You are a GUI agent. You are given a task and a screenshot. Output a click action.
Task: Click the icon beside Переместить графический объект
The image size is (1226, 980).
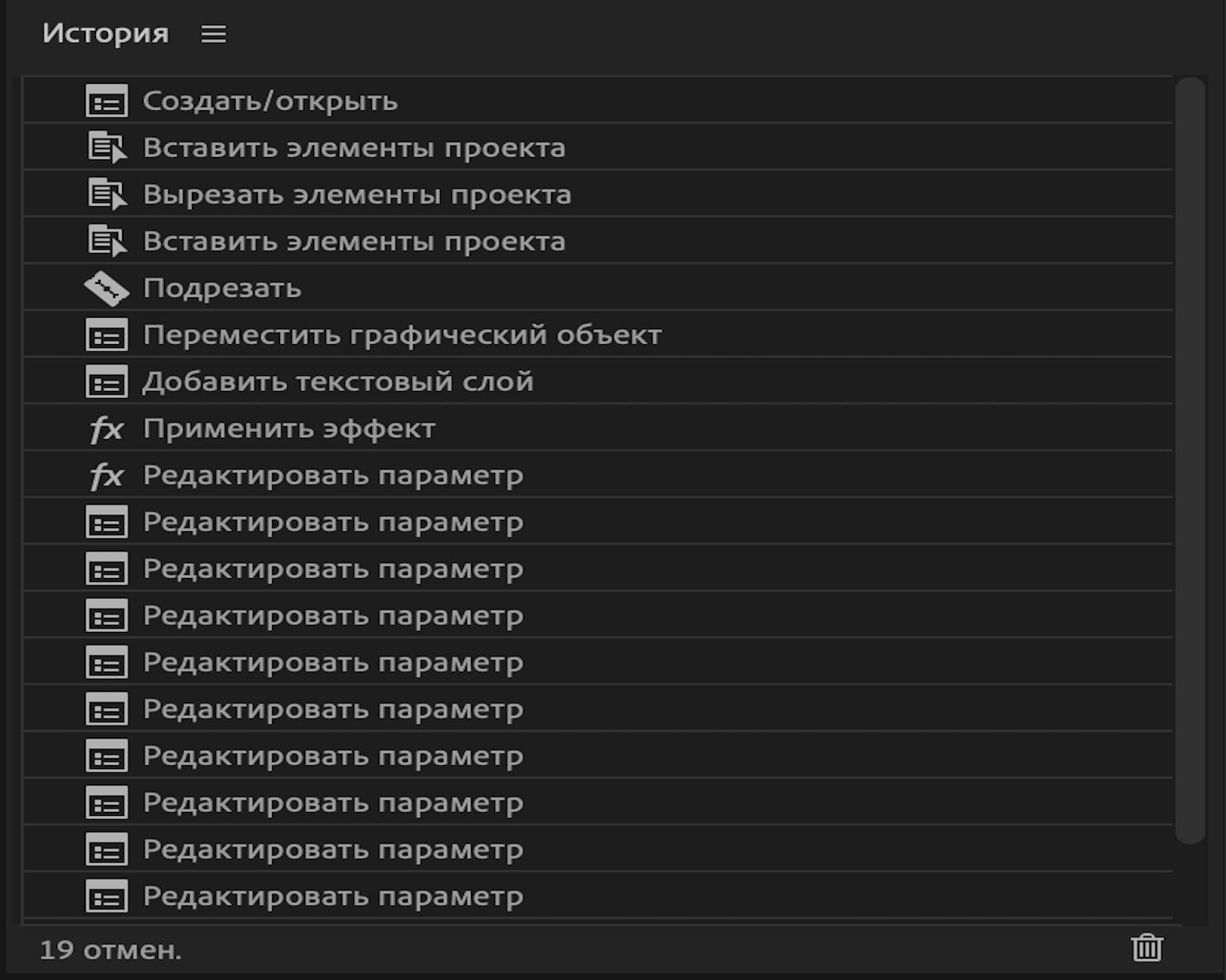106,335
